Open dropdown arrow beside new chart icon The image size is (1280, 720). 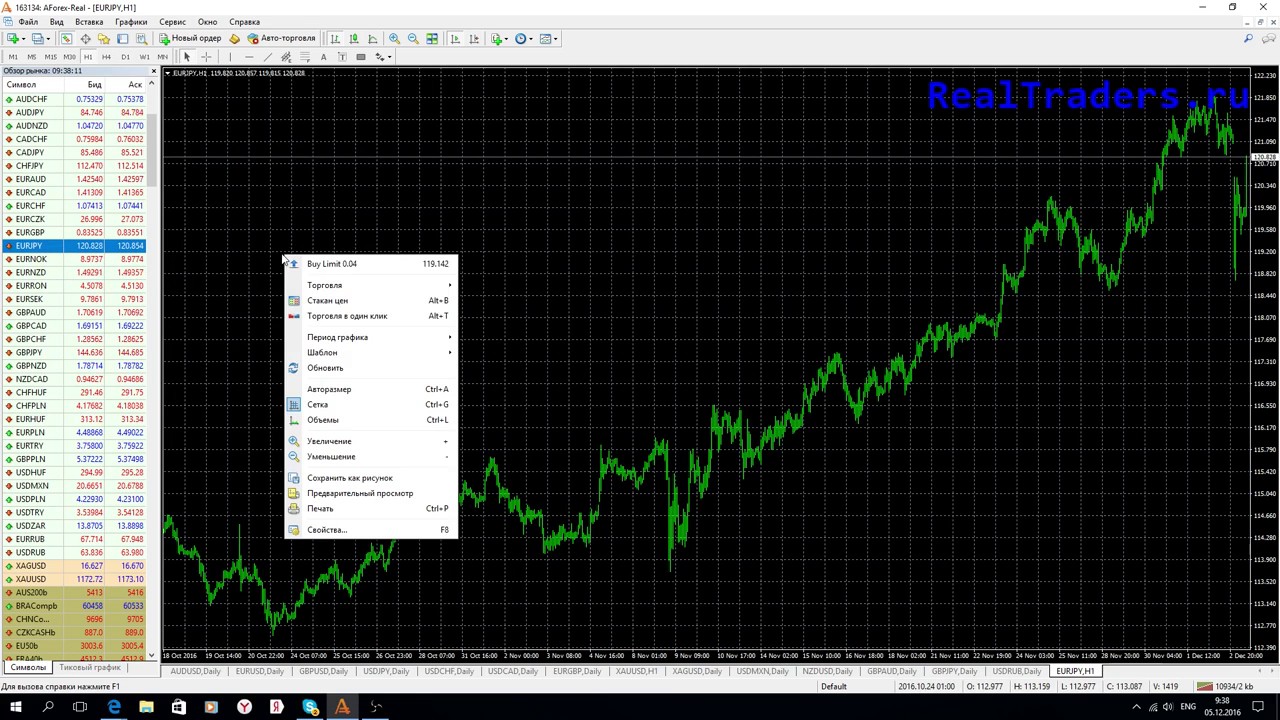point(24,39)
